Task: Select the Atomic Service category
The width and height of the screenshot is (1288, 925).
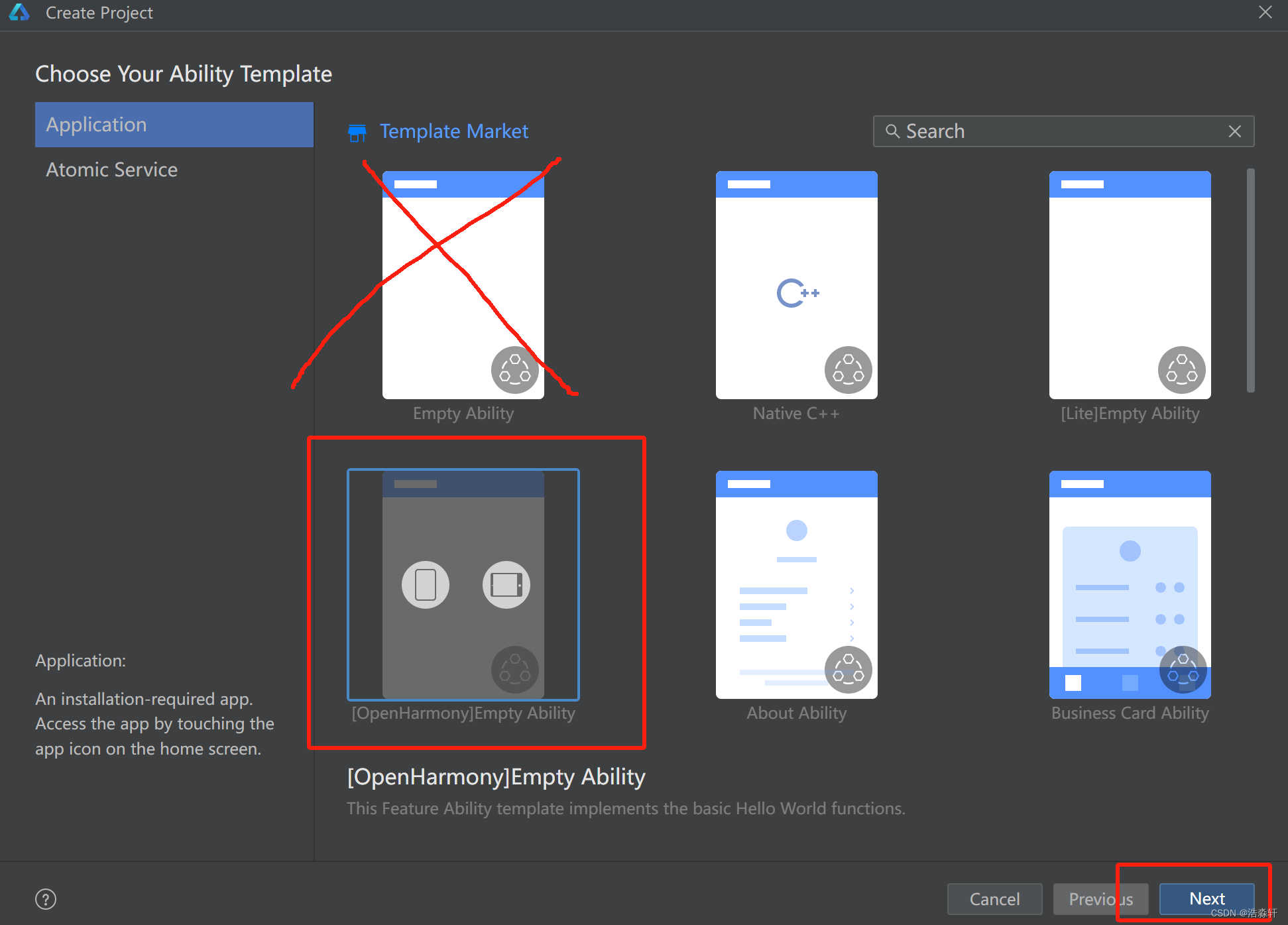Action: click(x=174, y=170)
